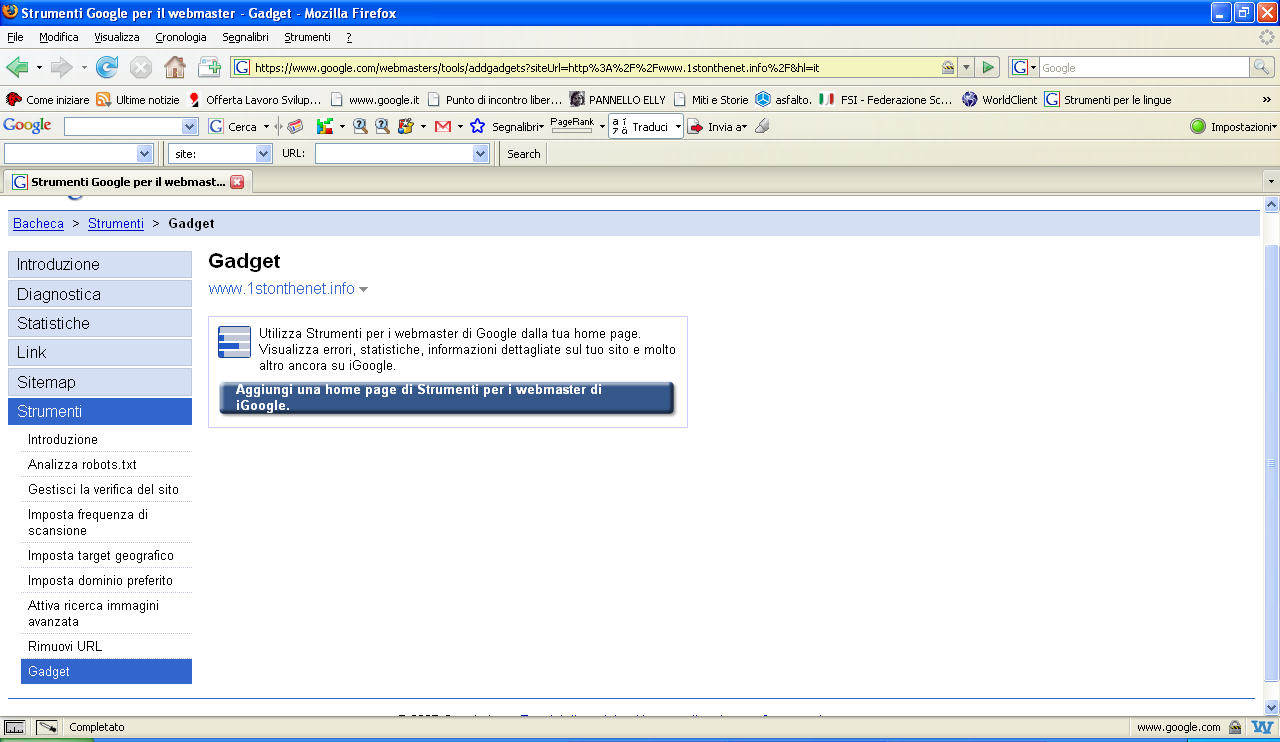This screenshot has width=1280, height=742.
Task: Click the Search button on the toolbar
Action: 523,154
